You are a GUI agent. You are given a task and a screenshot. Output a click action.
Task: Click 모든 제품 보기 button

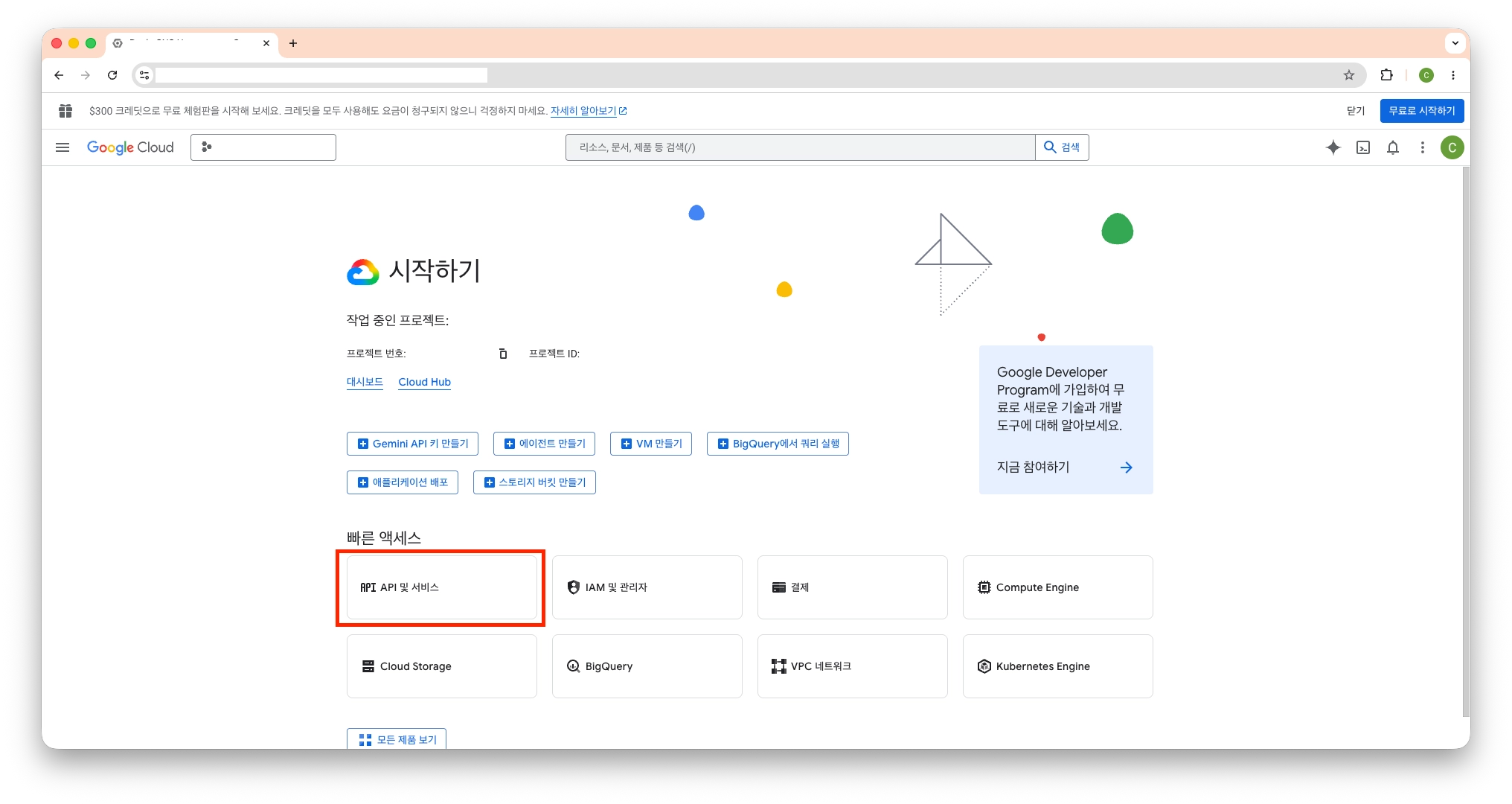pyautogui.click(x=397, y=738)
